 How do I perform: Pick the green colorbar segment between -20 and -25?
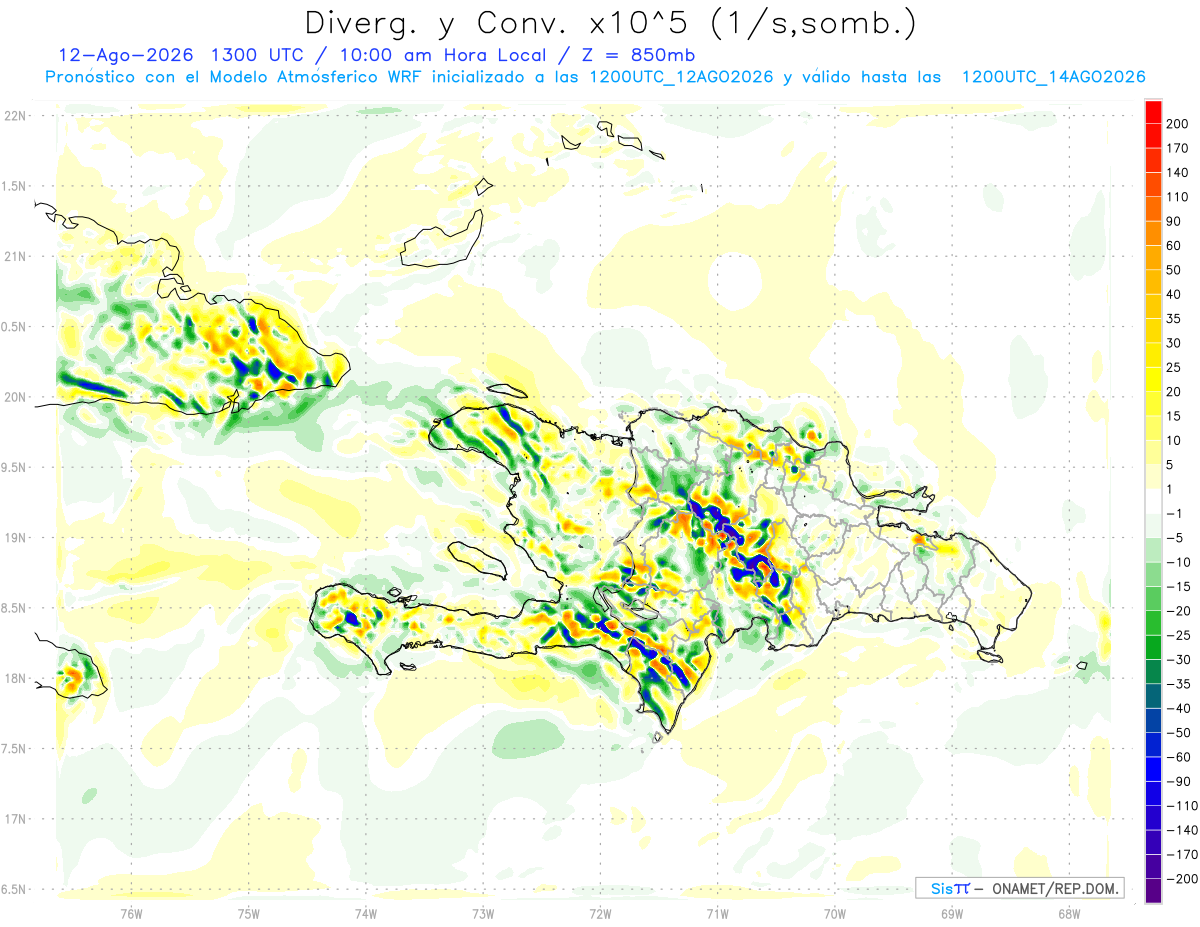coord(1153,623)
